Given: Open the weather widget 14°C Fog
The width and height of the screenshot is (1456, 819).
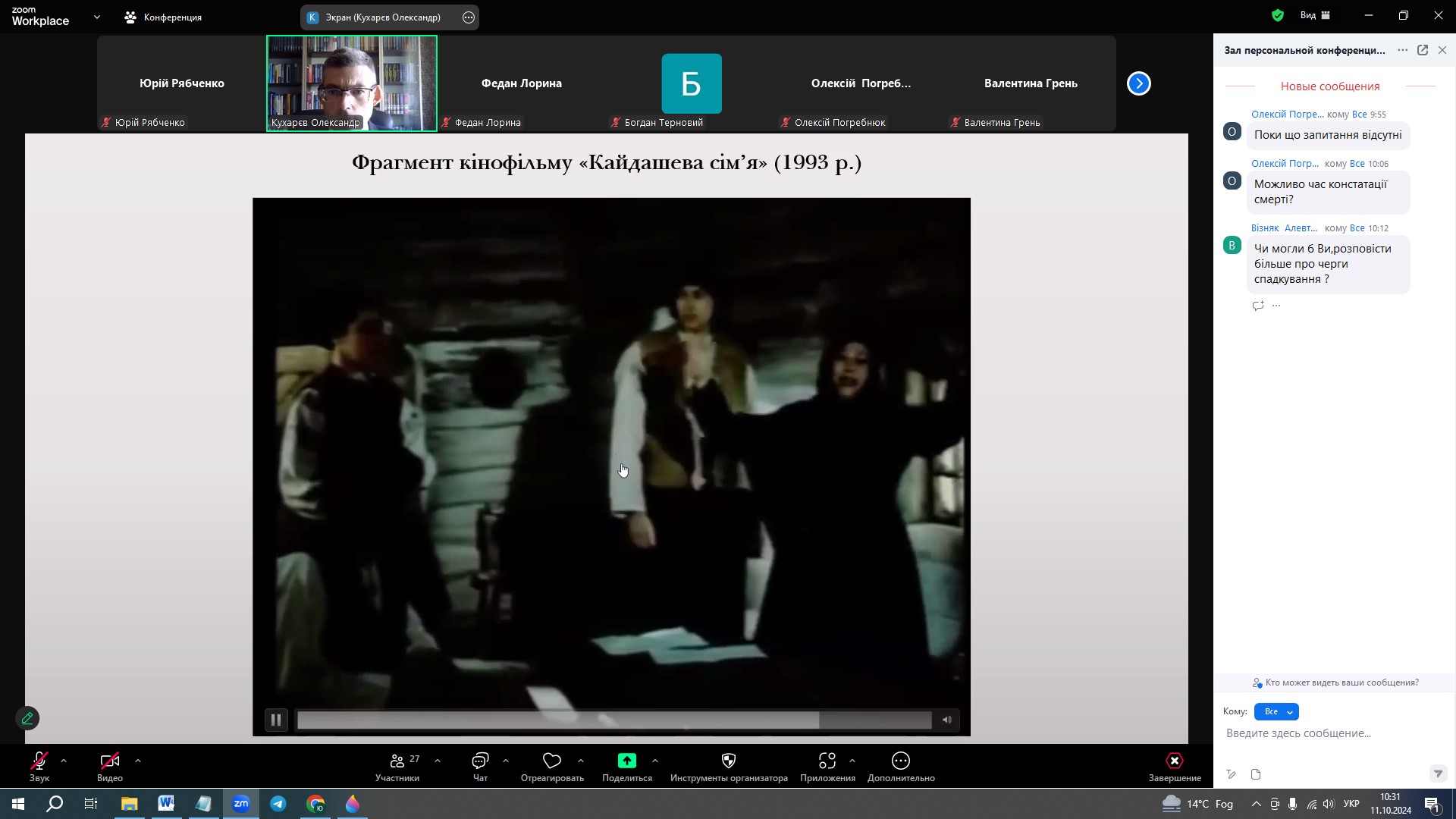Looking at the screenshot, I should pos(1198,804).
